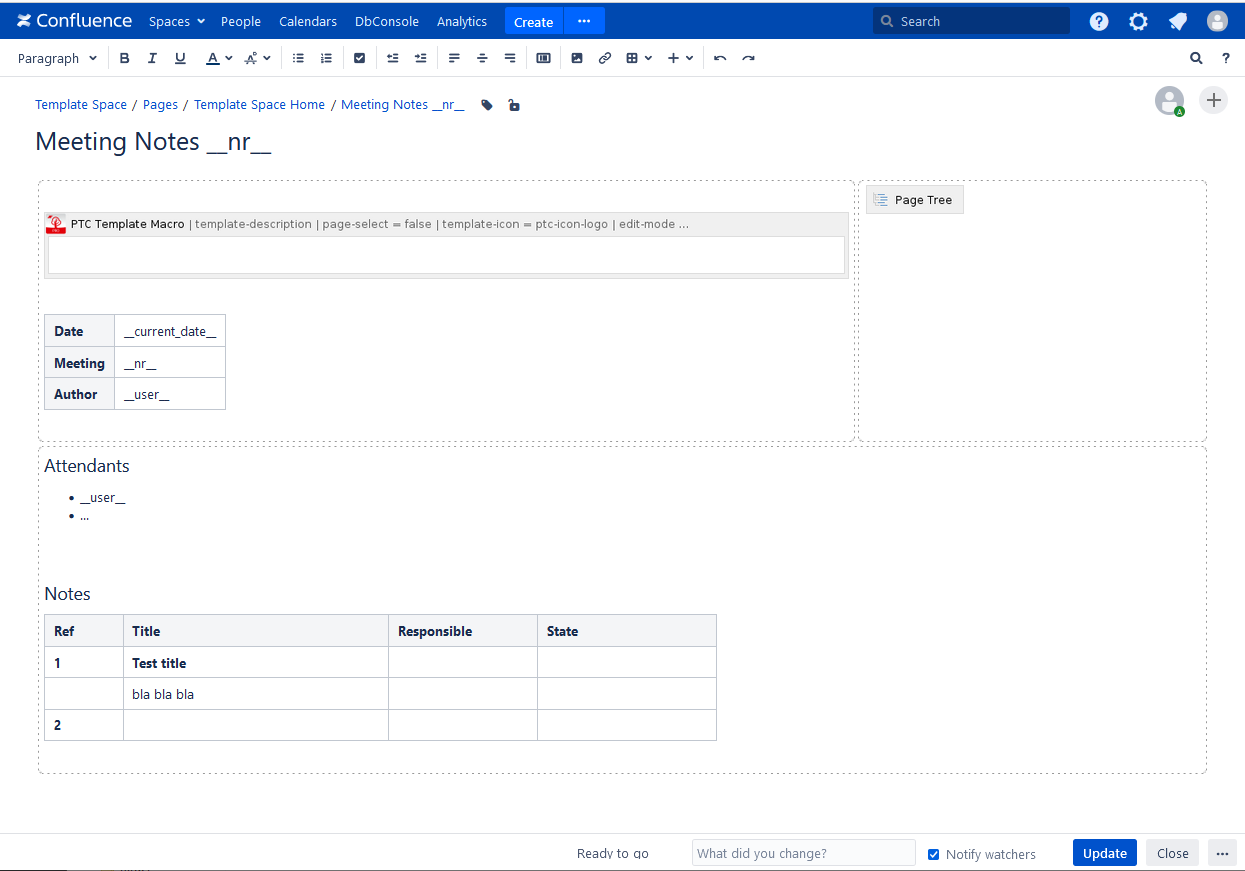1245x871 pixels.
Task: Open the Paragraph style dropdown
Action: (57, 58)
